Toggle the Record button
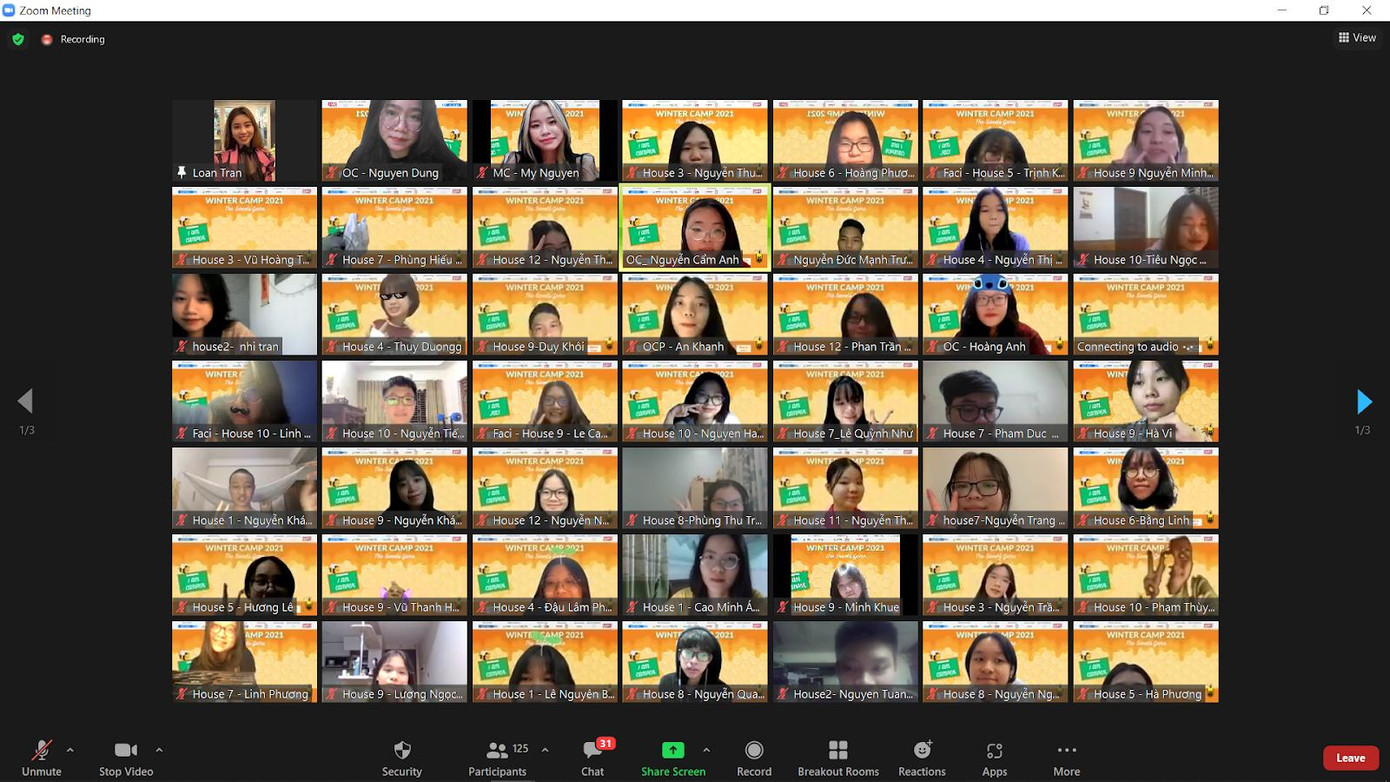Viewport: 1390px width, 782px height. (754, 758)
